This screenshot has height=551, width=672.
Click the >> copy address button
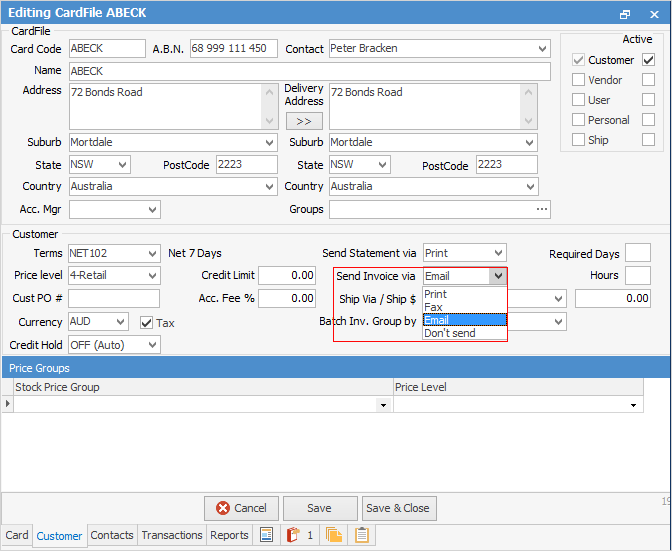pos(304,121)
